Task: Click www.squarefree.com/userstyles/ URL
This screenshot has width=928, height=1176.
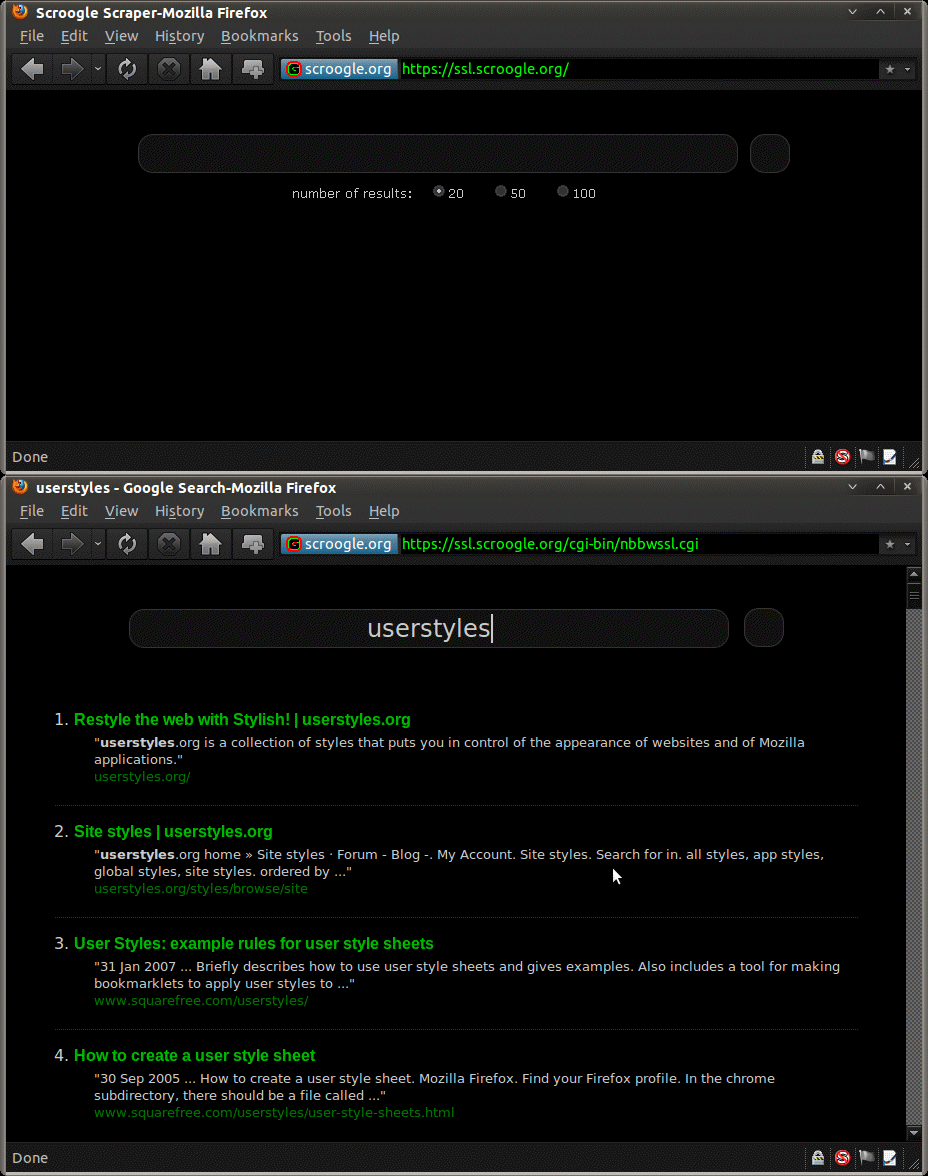Action: [201, 1000]
